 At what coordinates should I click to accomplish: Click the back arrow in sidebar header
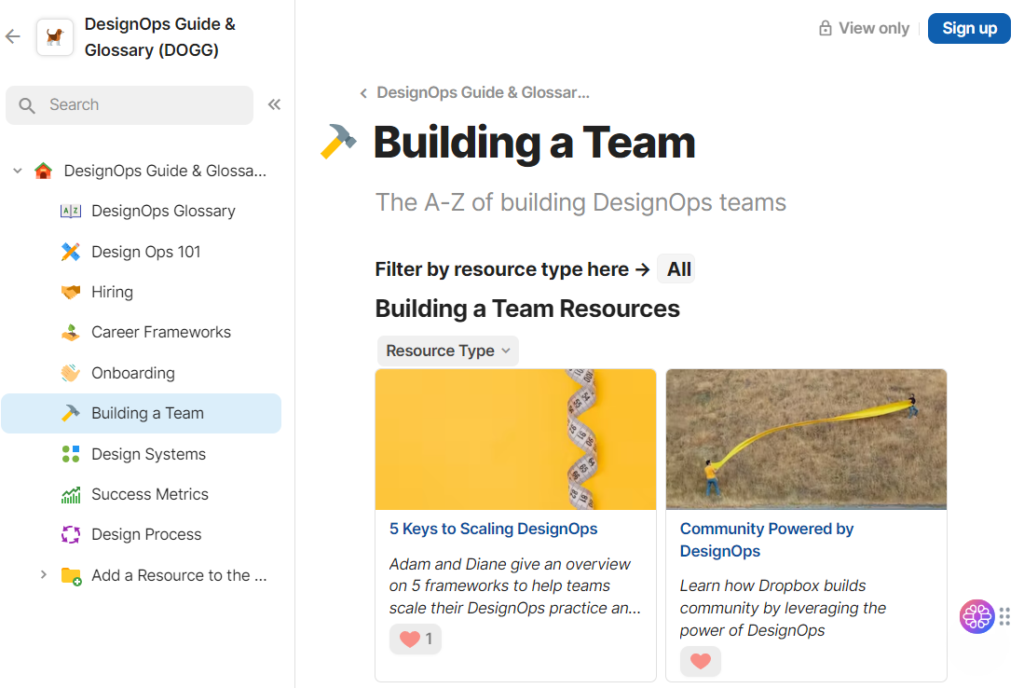13,37
